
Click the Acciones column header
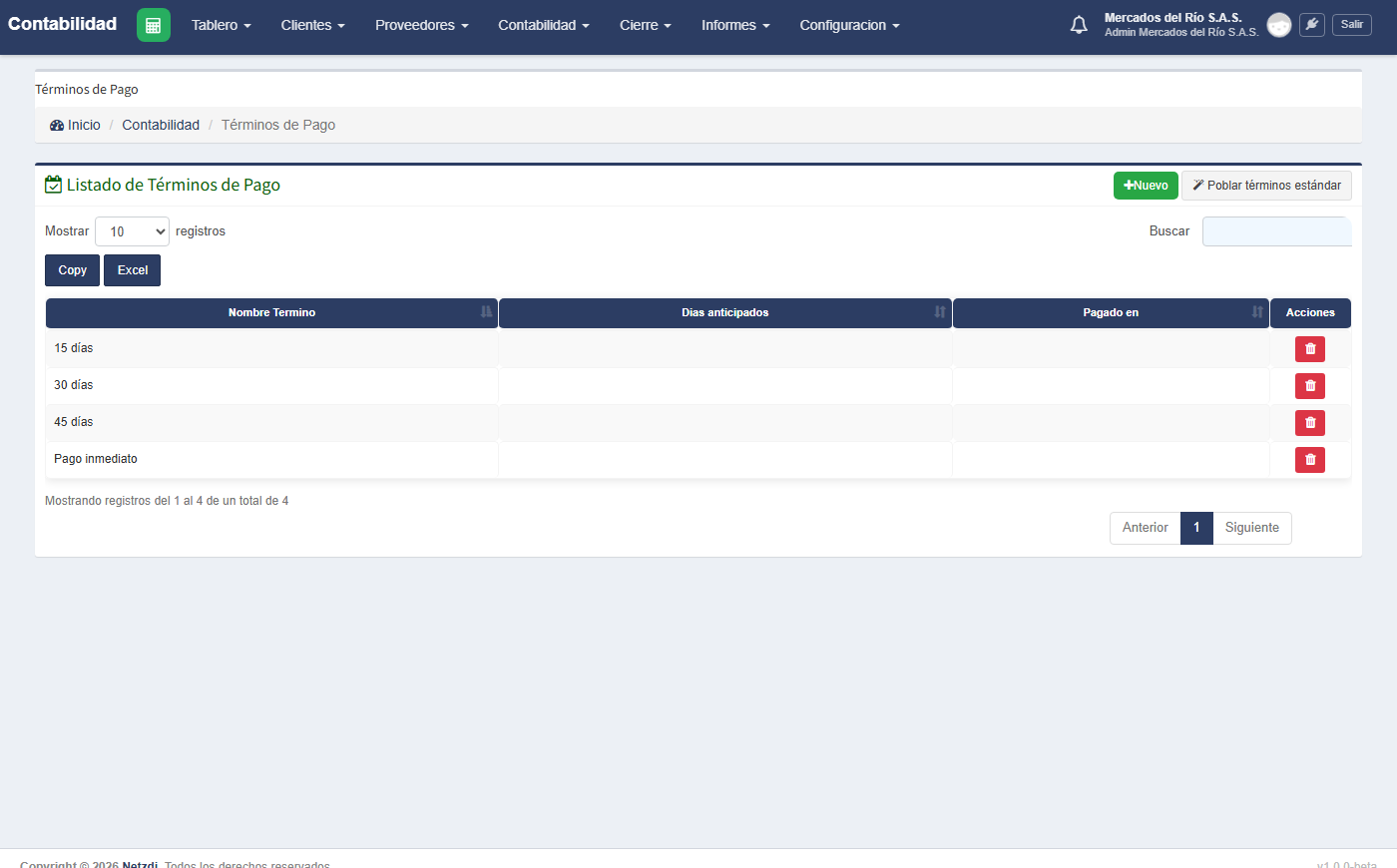pyautogui.click(x=1310, y=313)
